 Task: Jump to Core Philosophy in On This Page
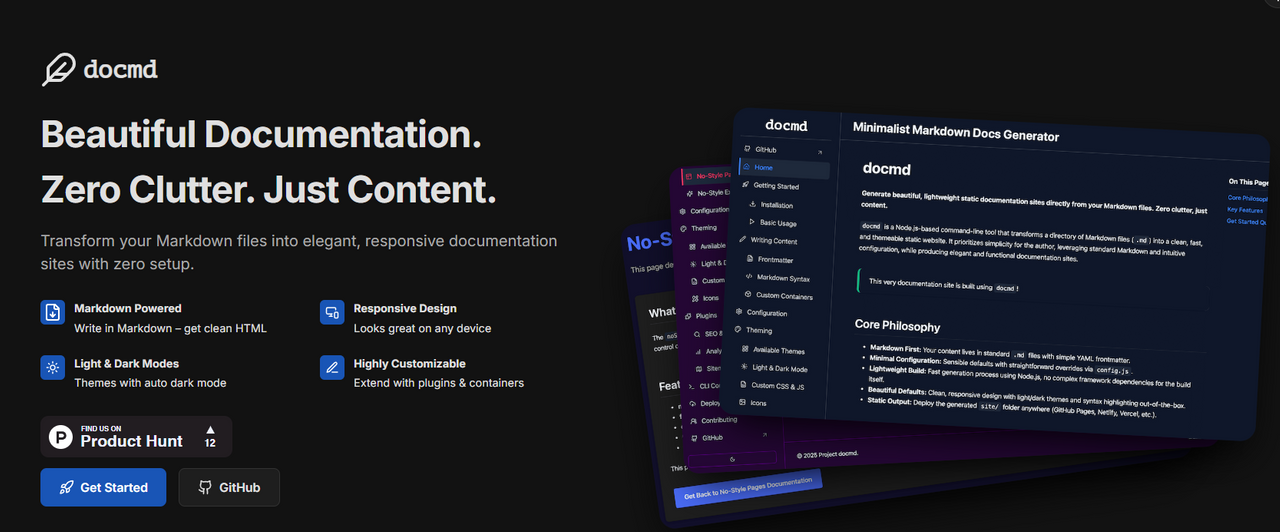[1248, 198]
